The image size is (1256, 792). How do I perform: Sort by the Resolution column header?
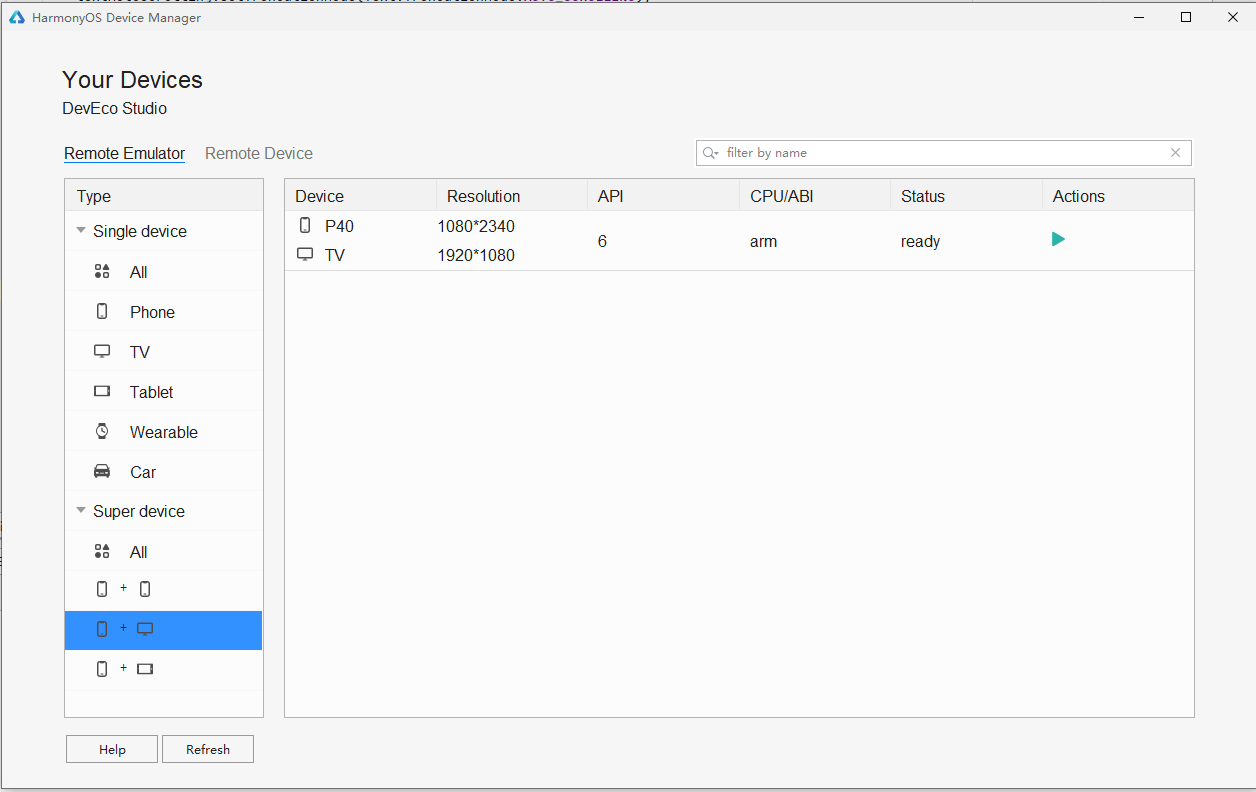pyautogui.click(x=512, y=196)
